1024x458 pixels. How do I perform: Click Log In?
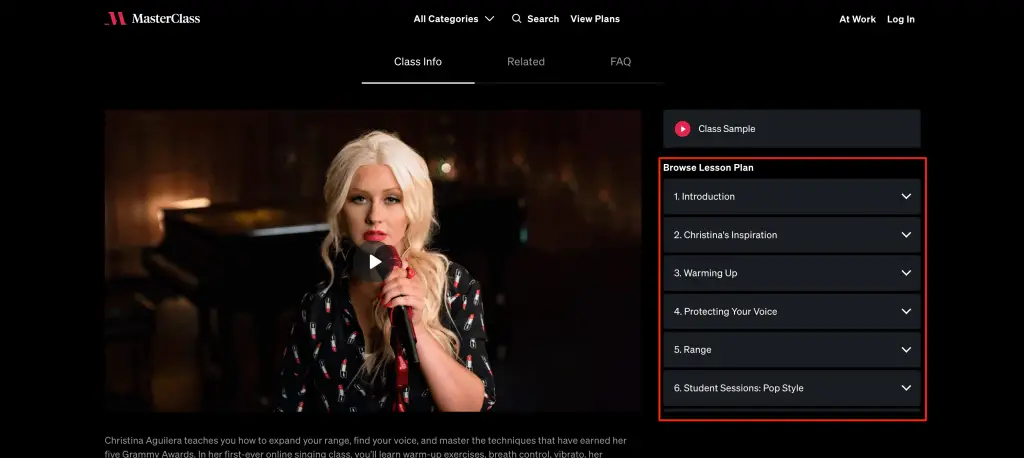pyautogui.click(x=901, y=19)
